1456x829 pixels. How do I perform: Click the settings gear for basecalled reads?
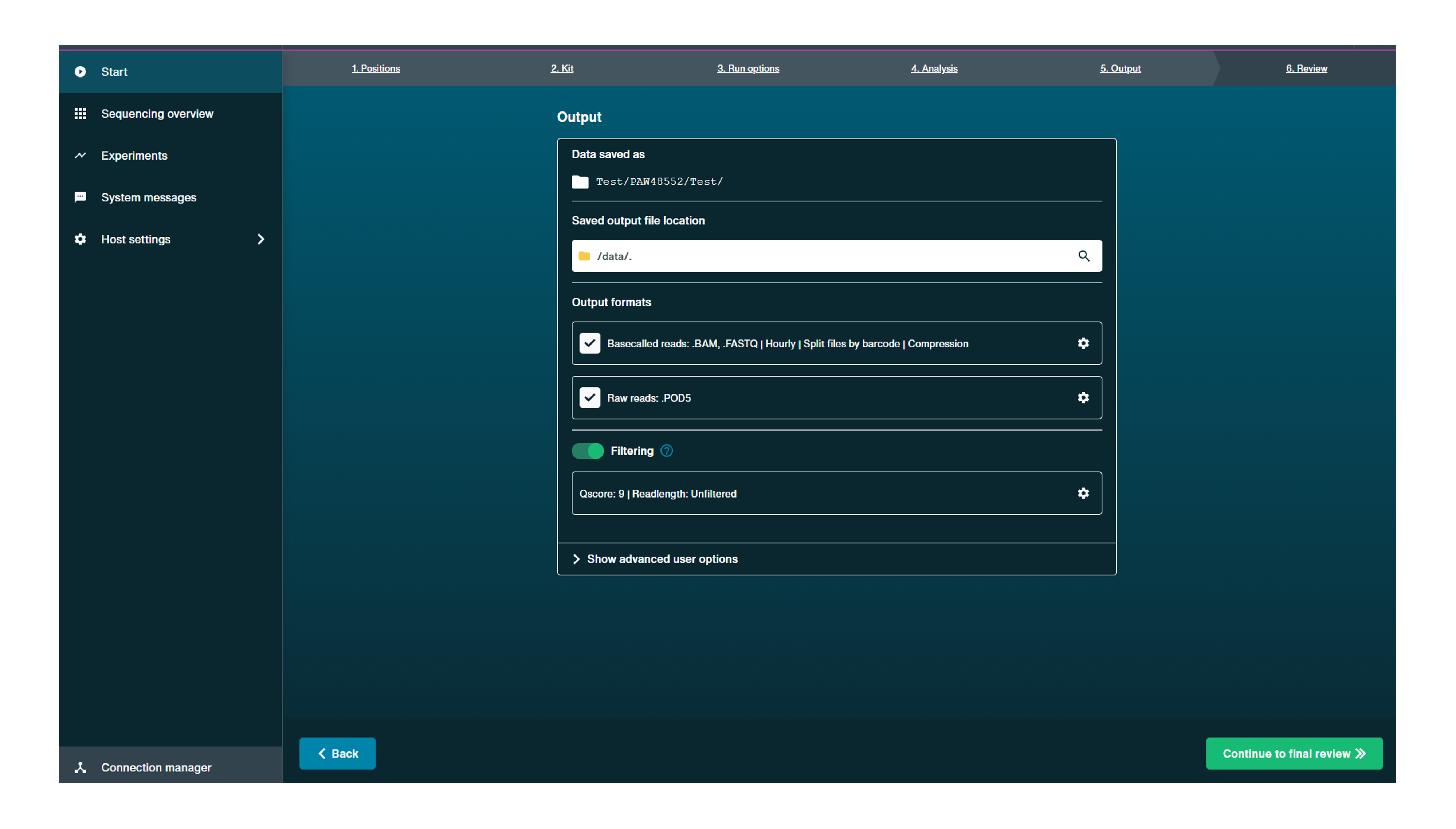click(x=1083, y=343)
